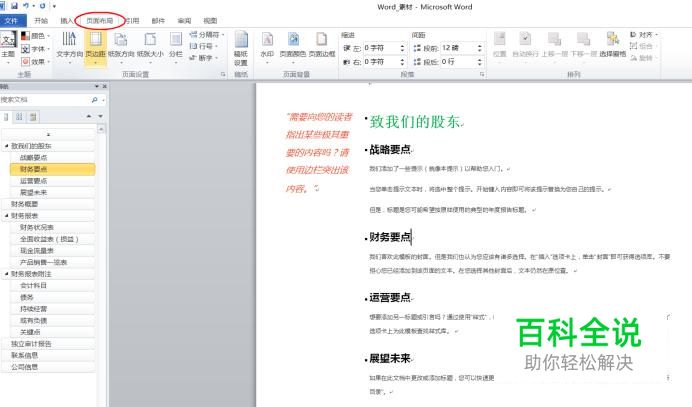Adjust the right indent spinner arrows
The width and height of the screenshot is (692, 407).
(x=402, y=62)
